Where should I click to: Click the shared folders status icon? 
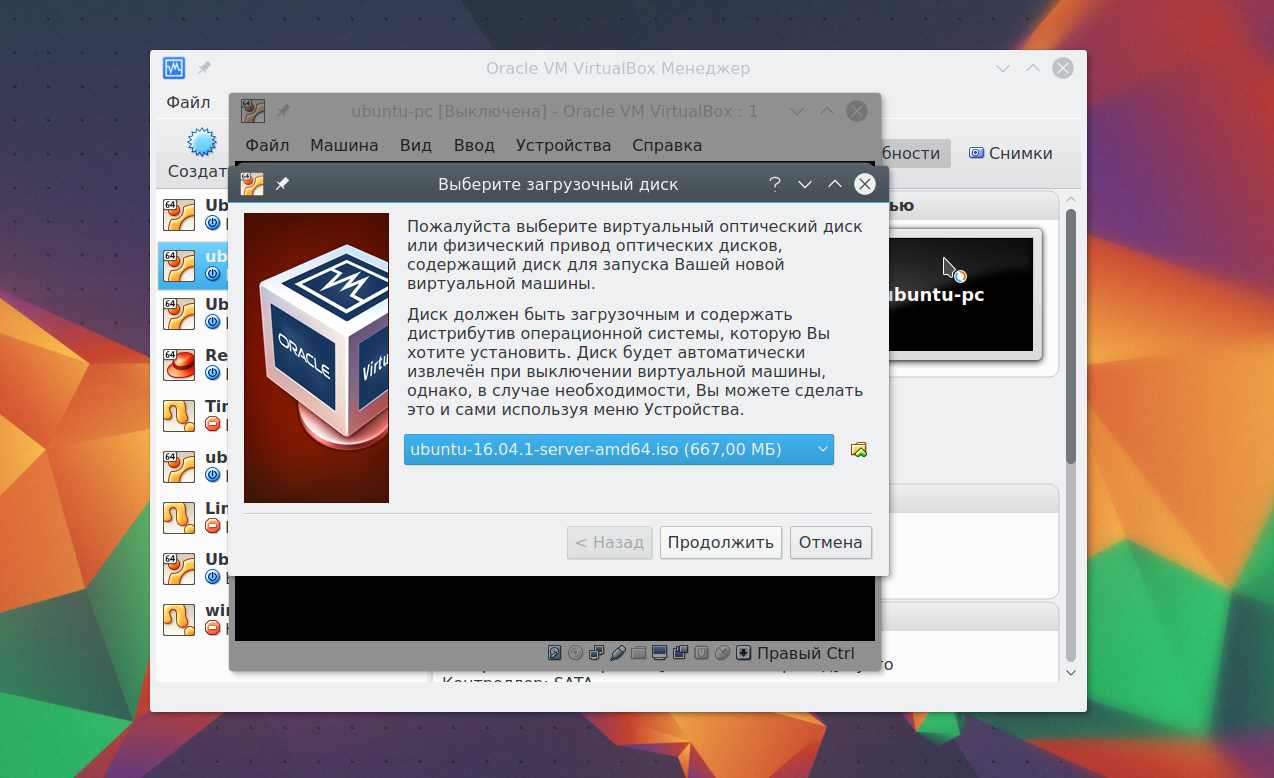pyautogui.click(x=637, y=652)
